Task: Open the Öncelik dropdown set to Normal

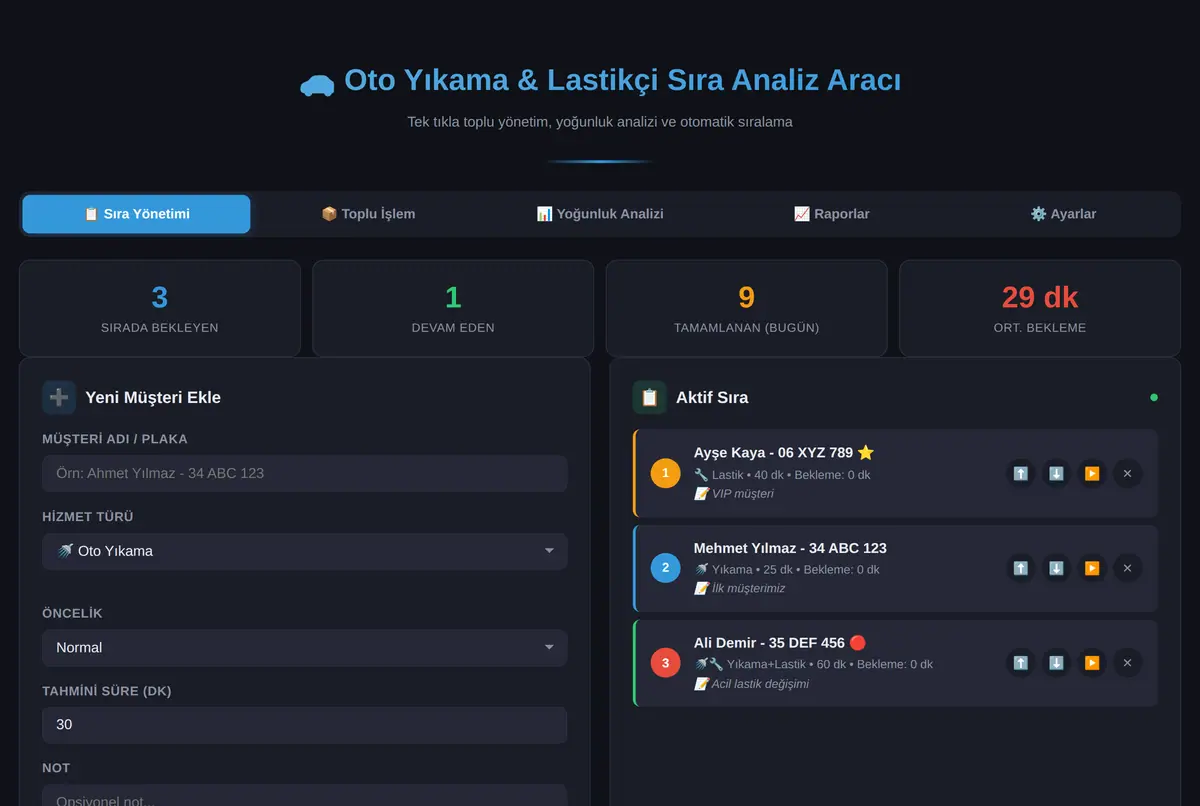Action: (x=305, y=648)
